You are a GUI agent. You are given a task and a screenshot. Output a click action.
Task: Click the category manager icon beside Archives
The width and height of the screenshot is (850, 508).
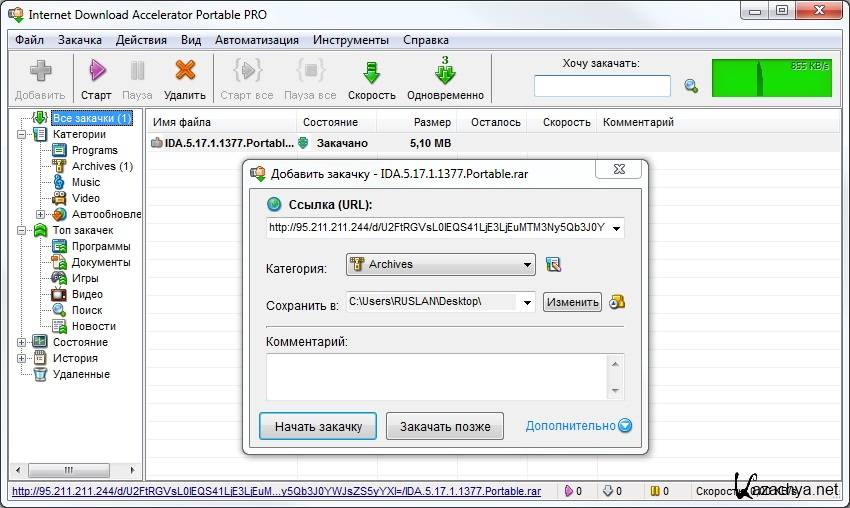click(553, 265)
